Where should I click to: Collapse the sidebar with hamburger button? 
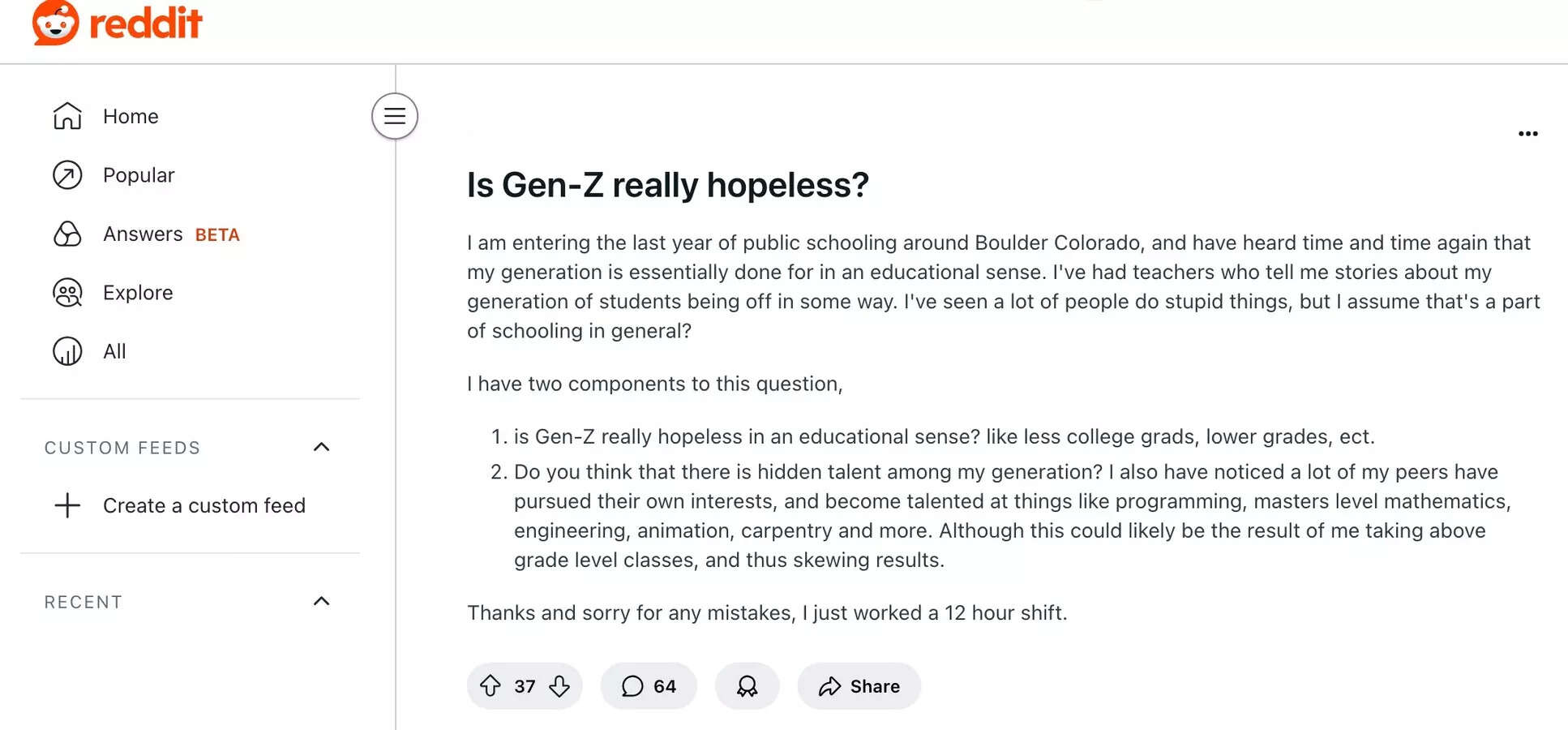pos(395,116)
